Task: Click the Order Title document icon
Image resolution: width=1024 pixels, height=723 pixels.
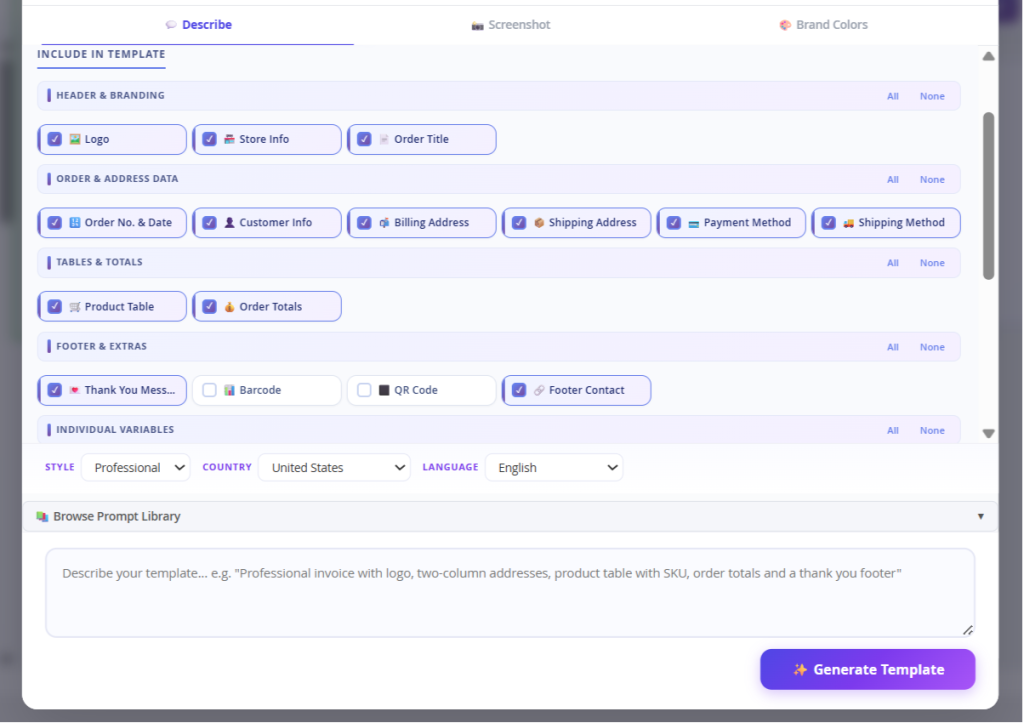Action: (384, 139)
